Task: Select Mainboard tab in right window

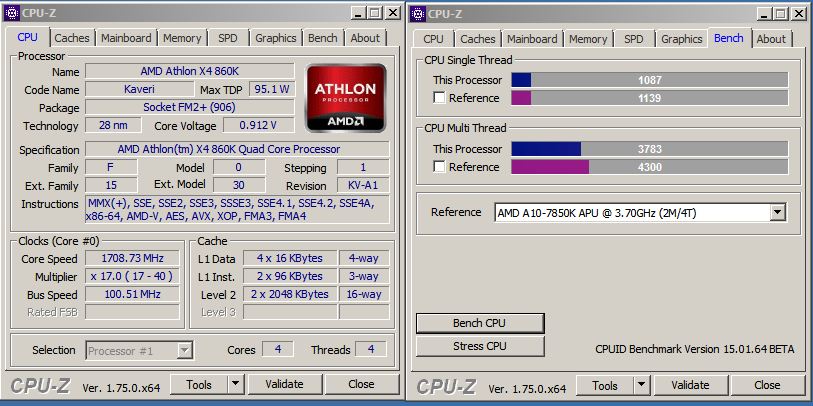Action: (x=532, y=39)
